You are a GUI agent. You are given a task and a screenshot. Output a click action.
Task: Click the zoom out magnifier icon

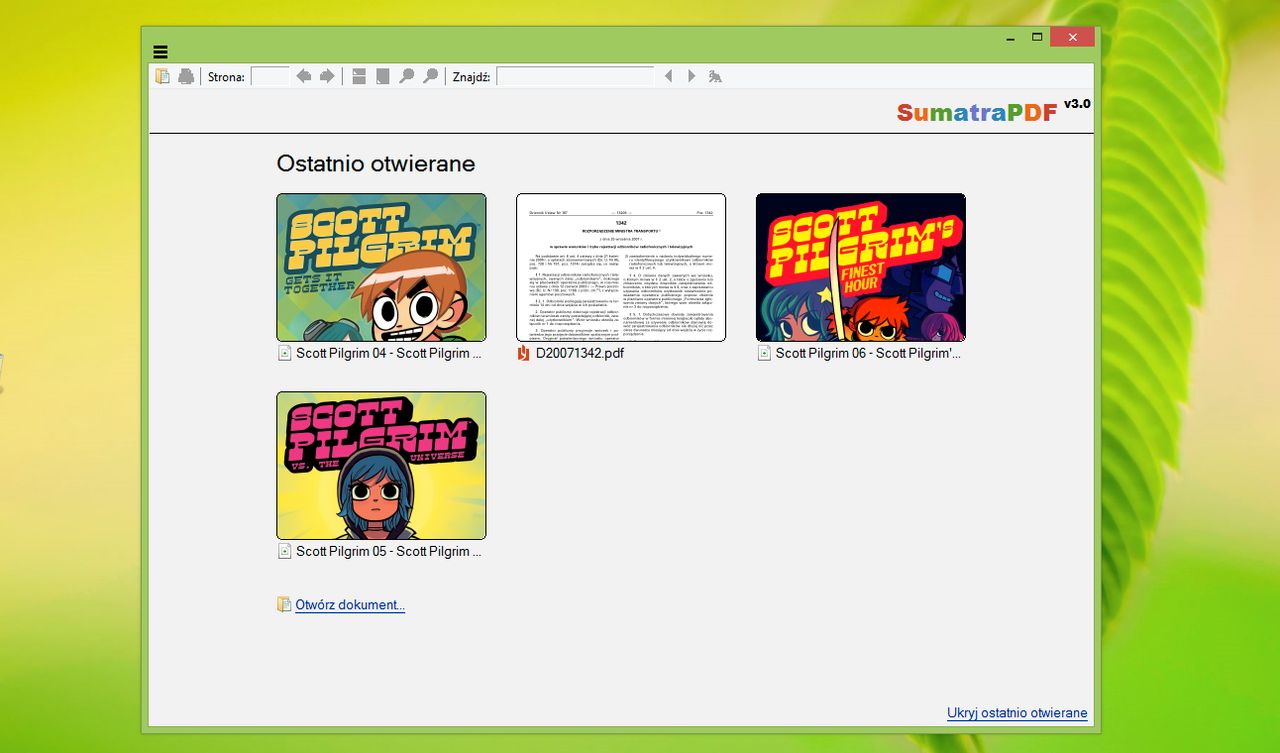[x=407, y=76]
